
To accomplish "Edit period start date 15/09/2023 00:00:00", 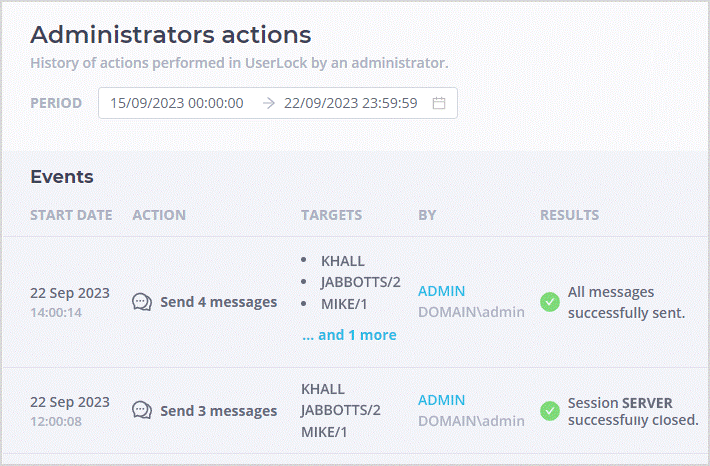I will [177, 103].
